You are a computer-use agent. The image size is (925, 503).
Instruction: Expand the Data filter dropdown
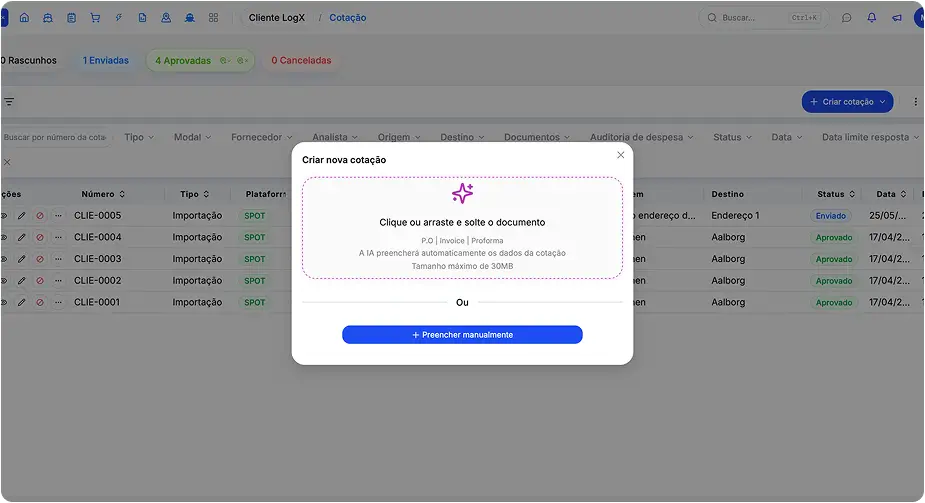click(x=786, y=137)
